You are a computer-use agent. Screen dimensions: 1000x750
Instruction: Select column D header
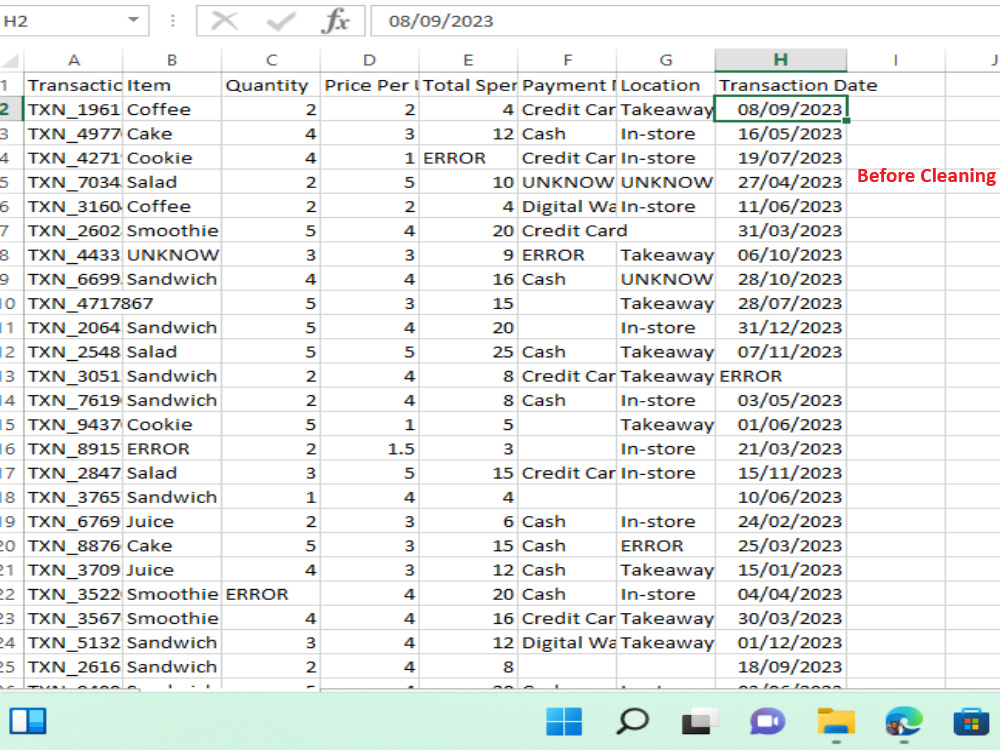tap(370, 61)
